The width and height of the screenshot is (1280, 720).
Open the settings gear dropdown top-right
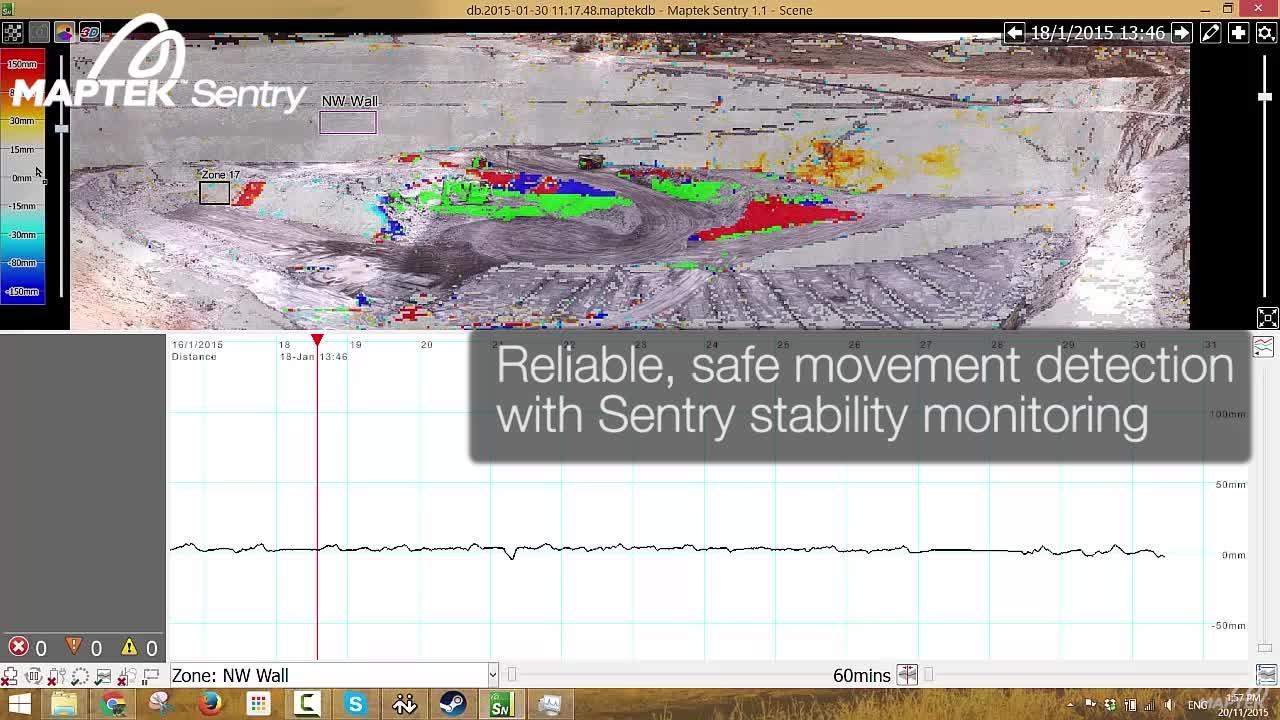click(1268, 32)
